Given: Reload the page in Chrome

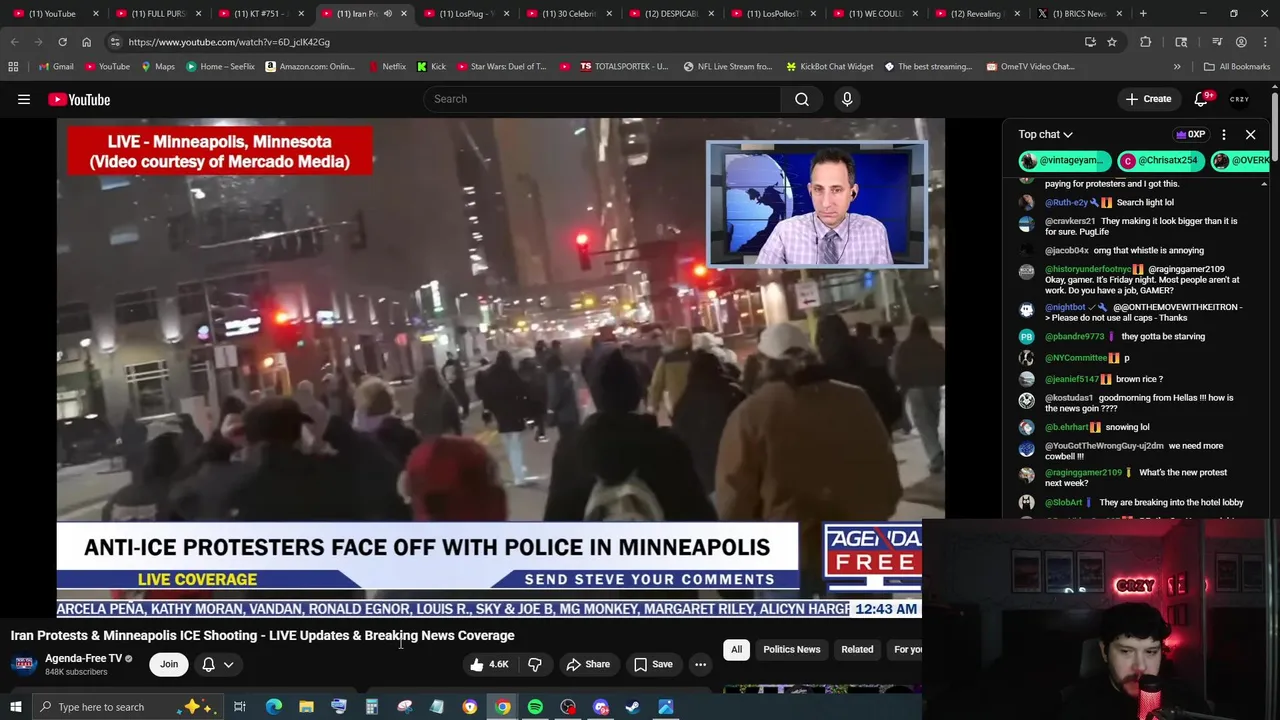Looking at the screenshot, I should coord(62,42).
